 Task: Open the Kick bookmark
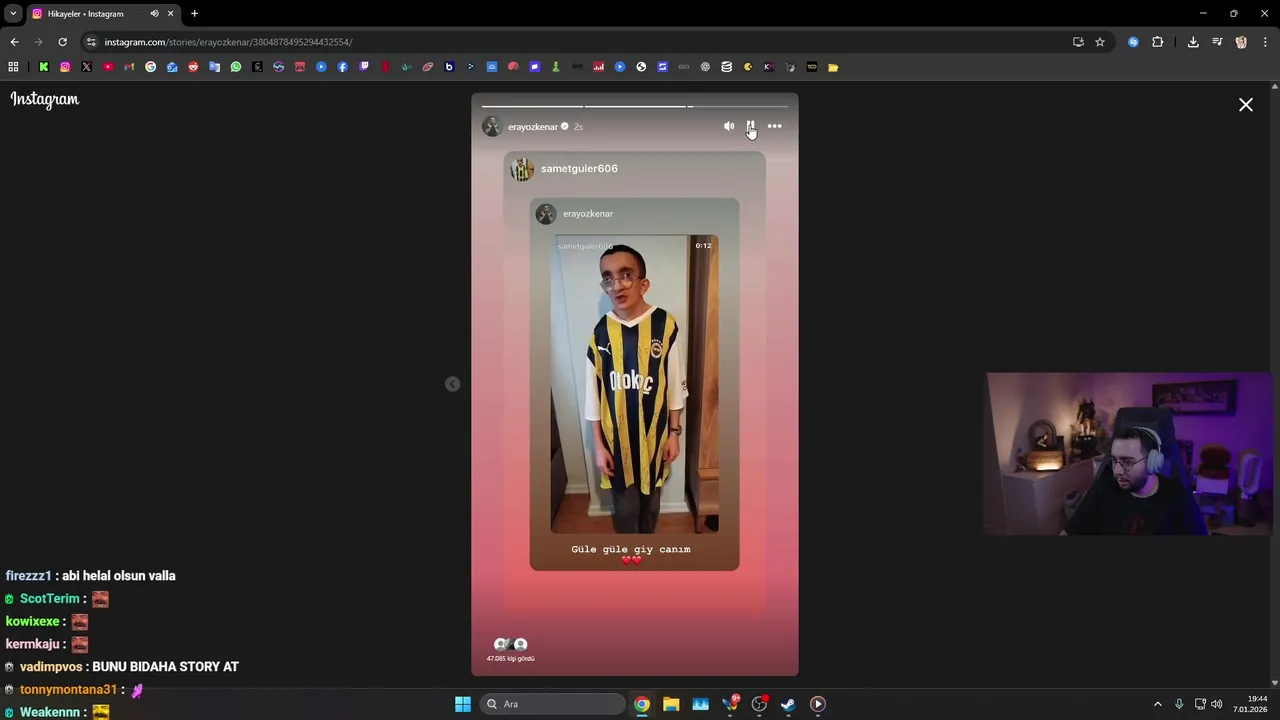[x=44, y=67]
